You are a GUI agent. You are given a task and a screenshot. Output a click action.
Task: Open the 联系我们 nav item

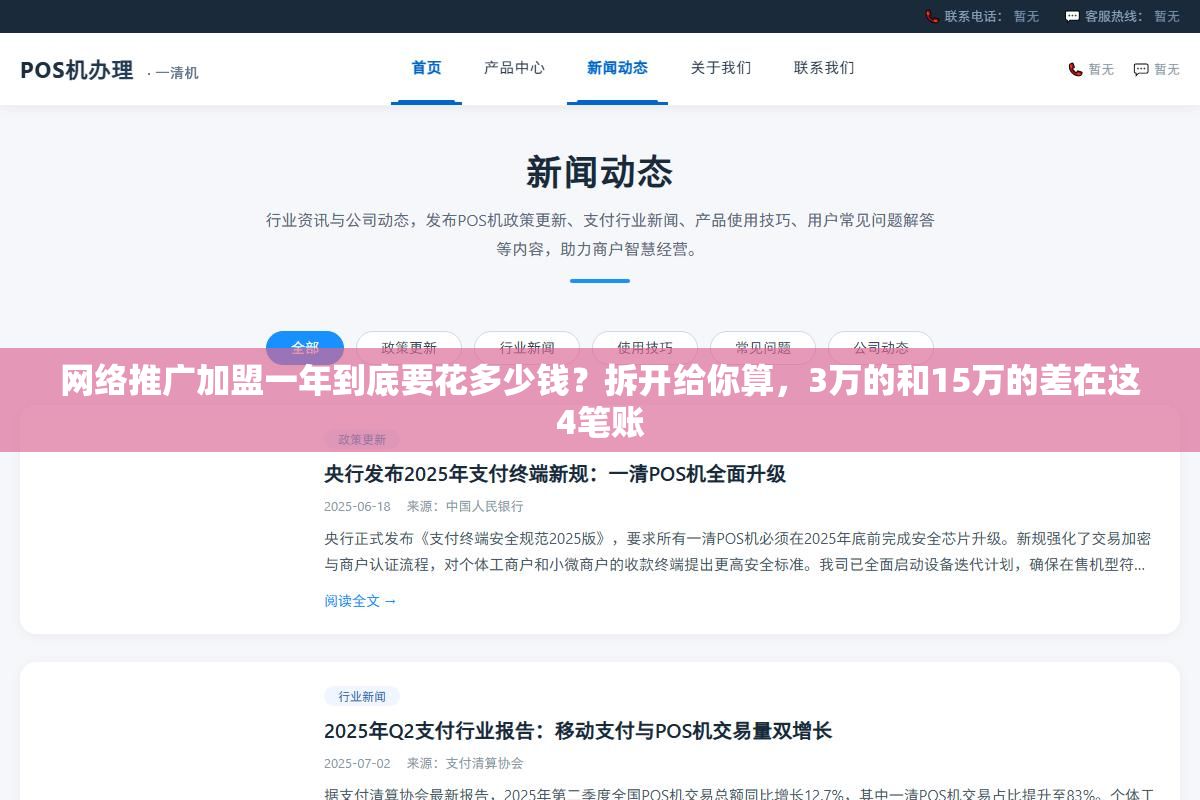point(824,68)
